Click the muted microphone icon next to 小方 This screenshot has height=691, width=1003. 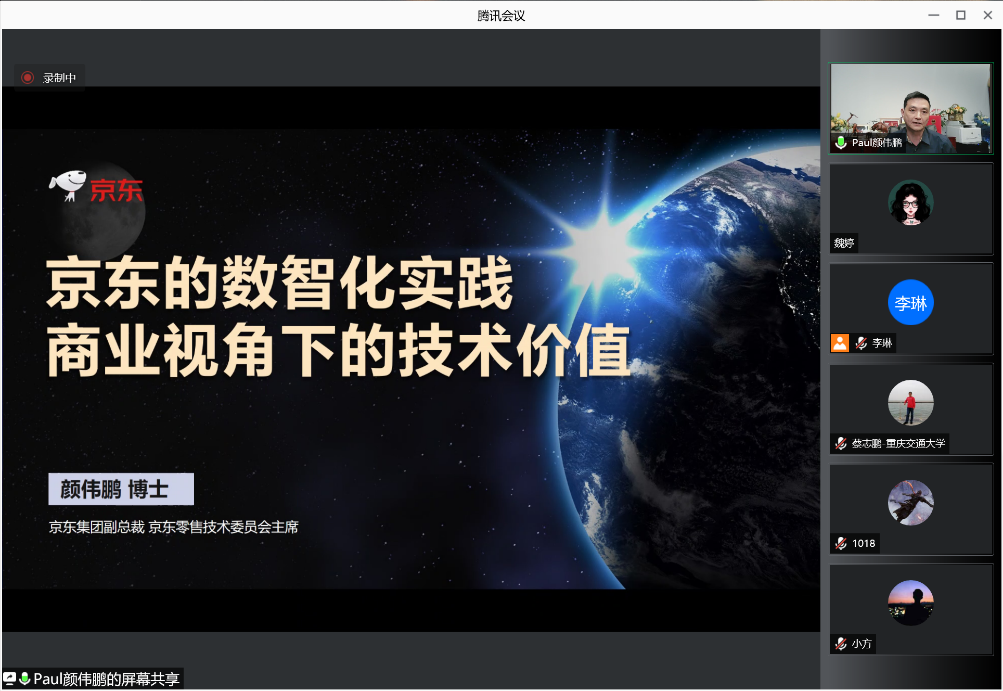pyautogui.click(x=841, y=644)
